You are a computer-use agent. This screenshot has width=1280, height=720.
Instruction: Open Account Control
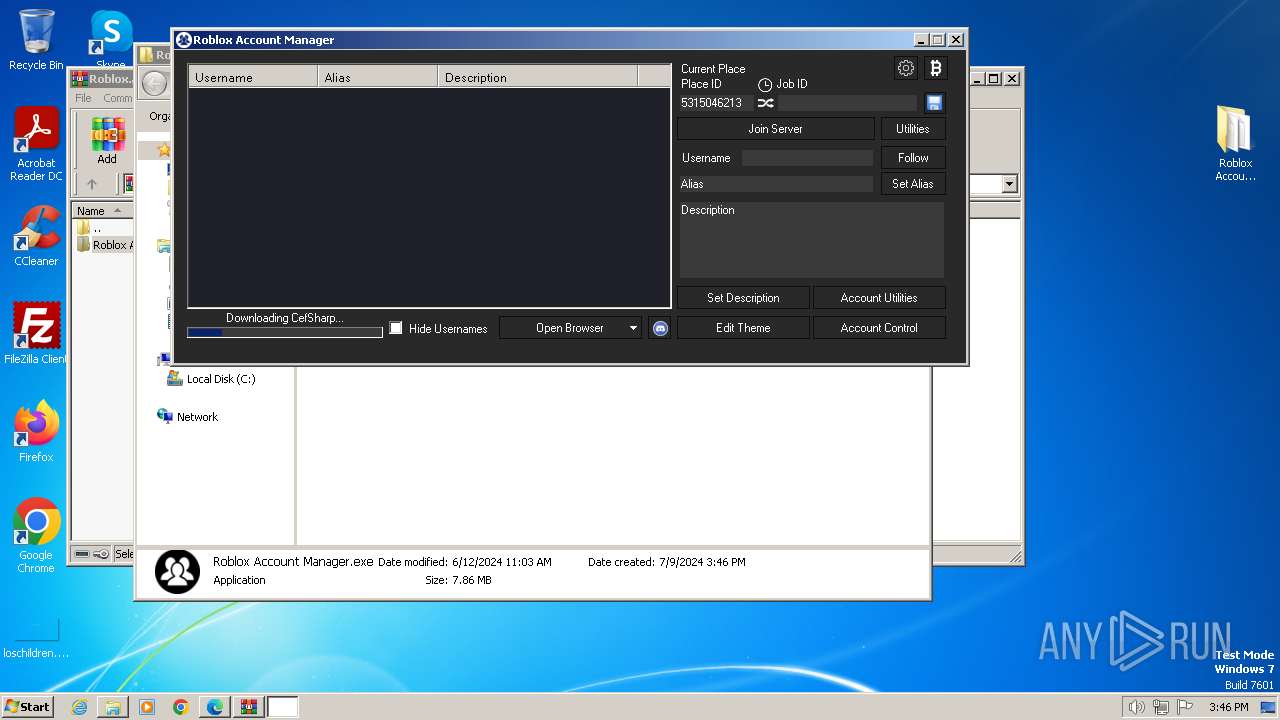pyautogui.click(x=879, y=328)
